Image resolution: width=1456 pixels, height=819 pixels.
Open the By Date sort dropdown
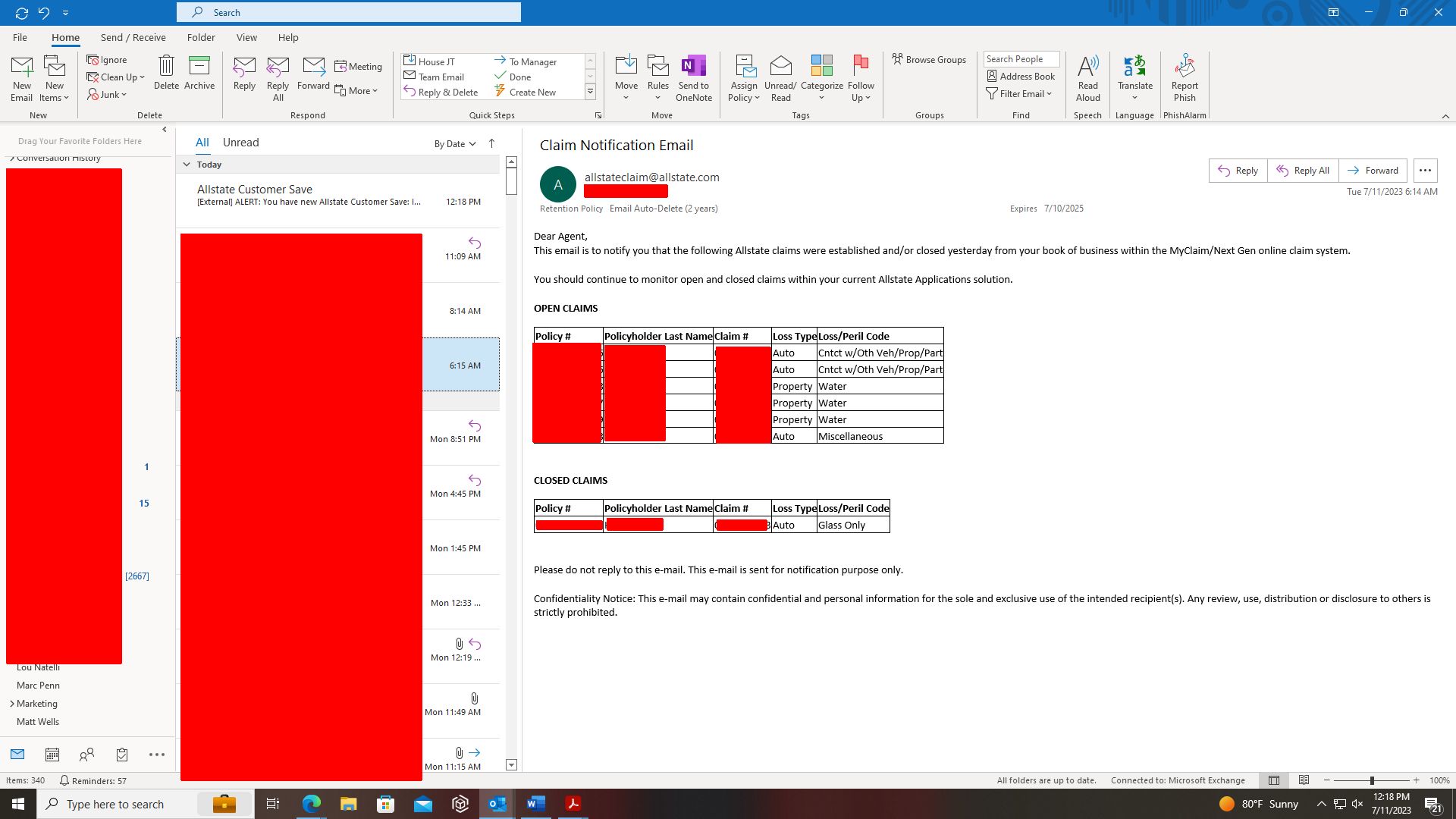[x=454, y=144]
